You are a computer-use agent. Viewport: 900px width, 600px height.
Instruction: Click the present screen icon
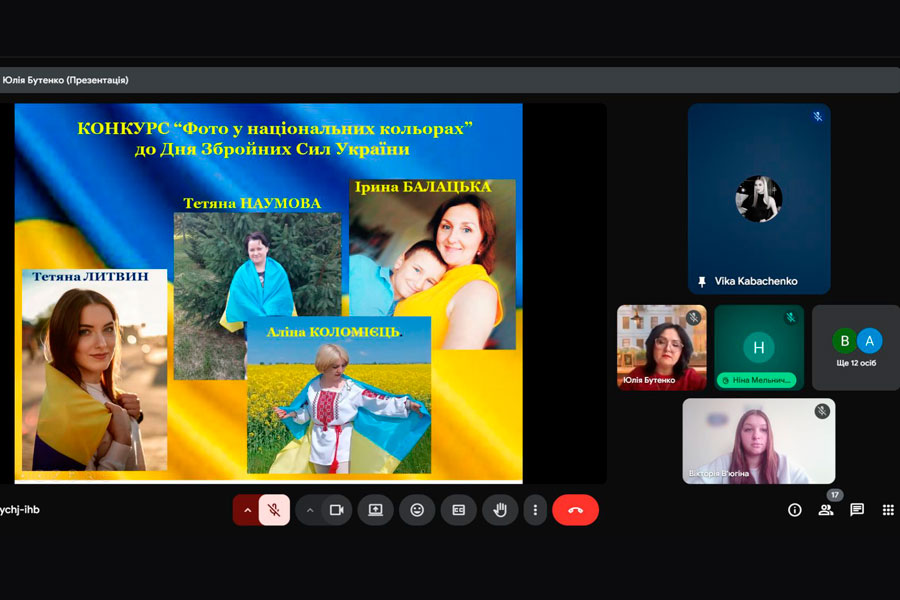pos(376,510)
